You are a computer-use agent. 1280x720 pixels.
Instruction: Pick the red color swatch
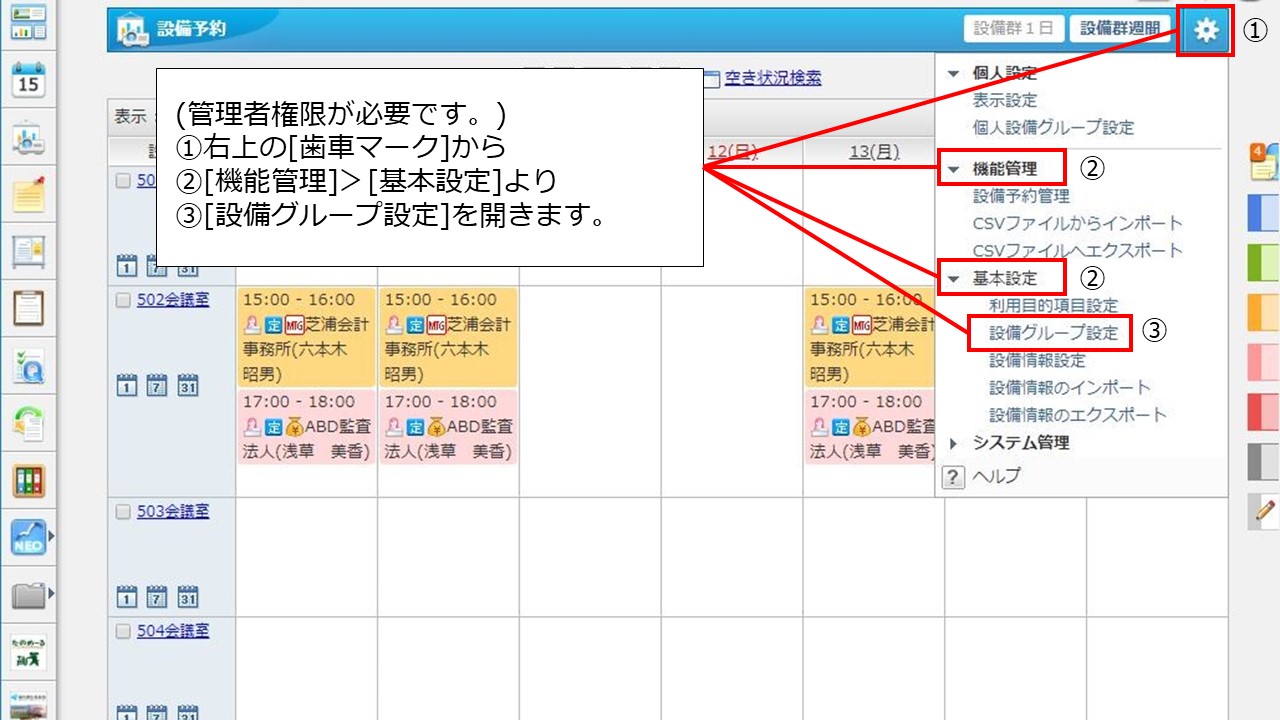pos(1264,412)
